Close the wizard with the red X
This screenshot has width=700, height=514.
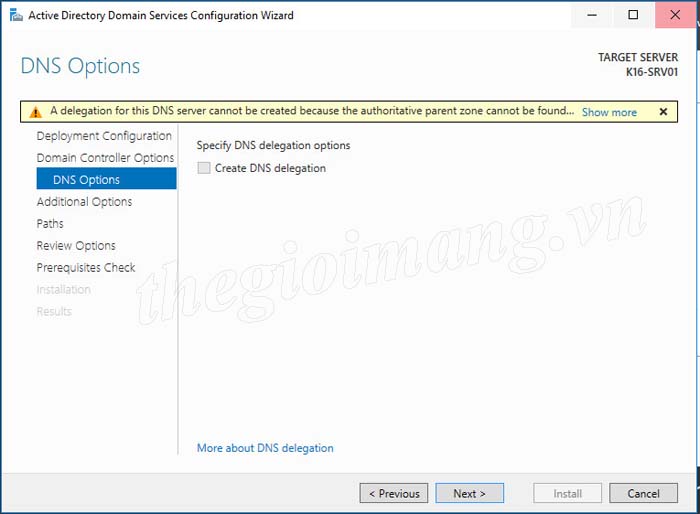click(x=677, y=15)
